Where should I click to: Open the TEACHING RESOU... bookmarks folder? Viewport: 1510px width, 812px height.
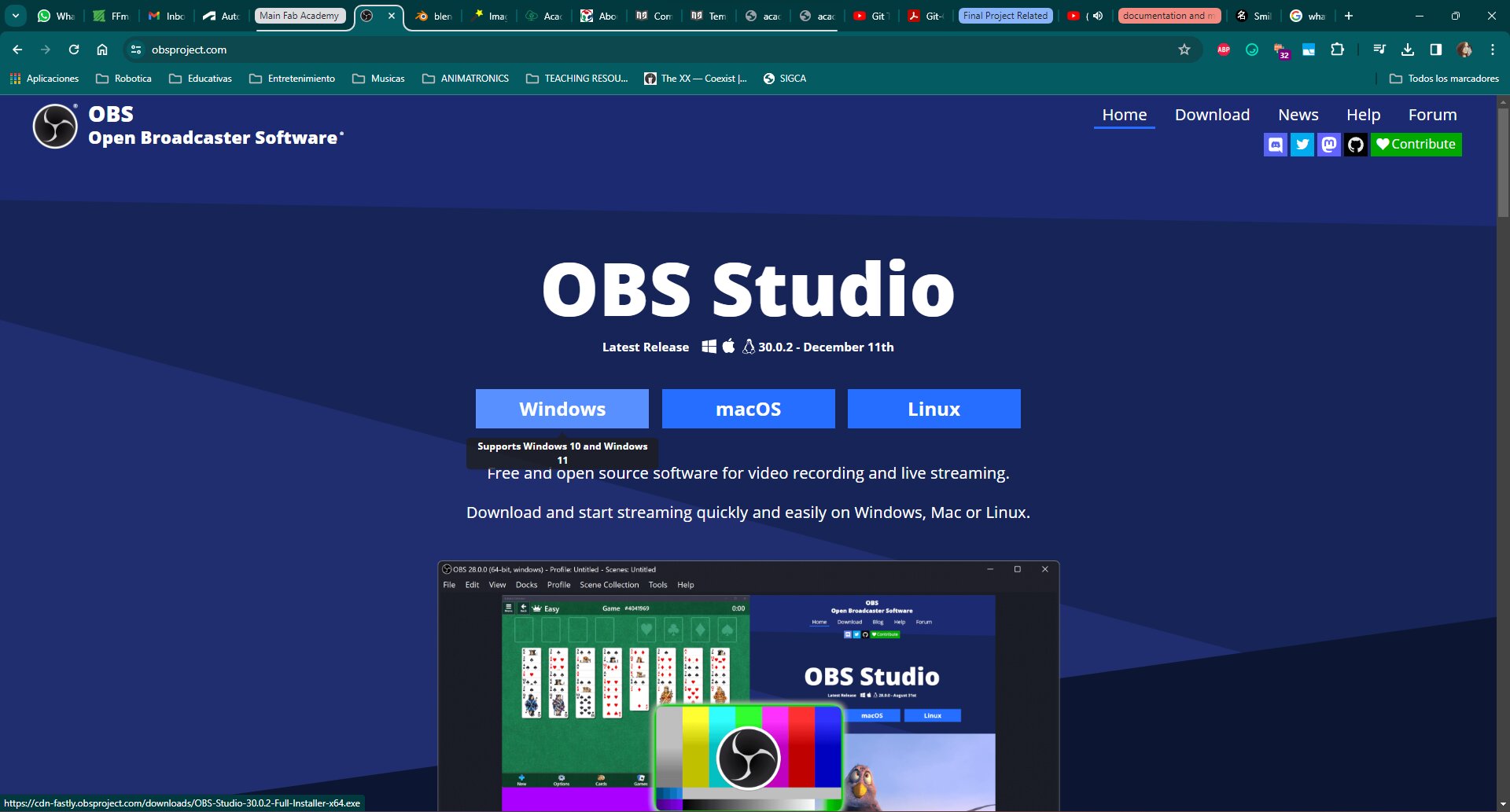pos(577,79)
